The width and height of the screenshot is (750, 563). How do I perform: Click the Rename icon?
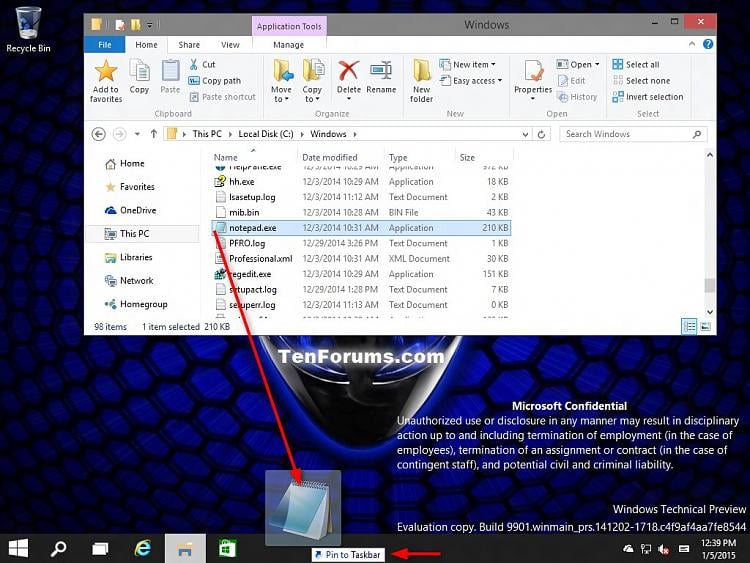tap(381, 71)
